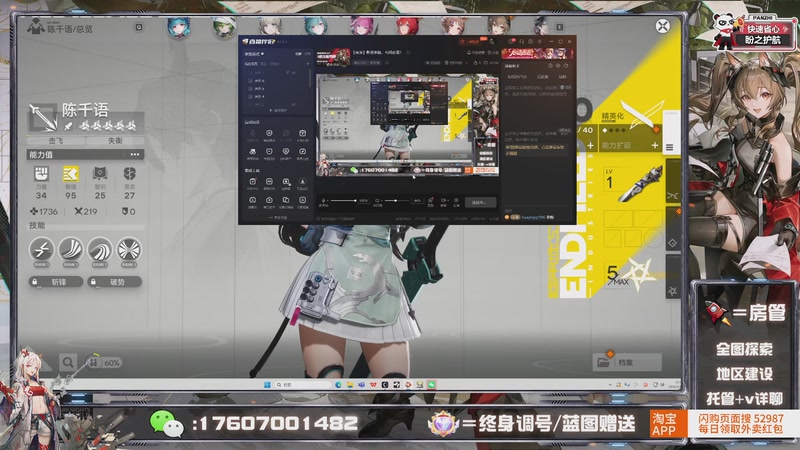This screenshot has width=800, height=450.
Task: Select the red-haired character portrait
Action: (408, 26)
